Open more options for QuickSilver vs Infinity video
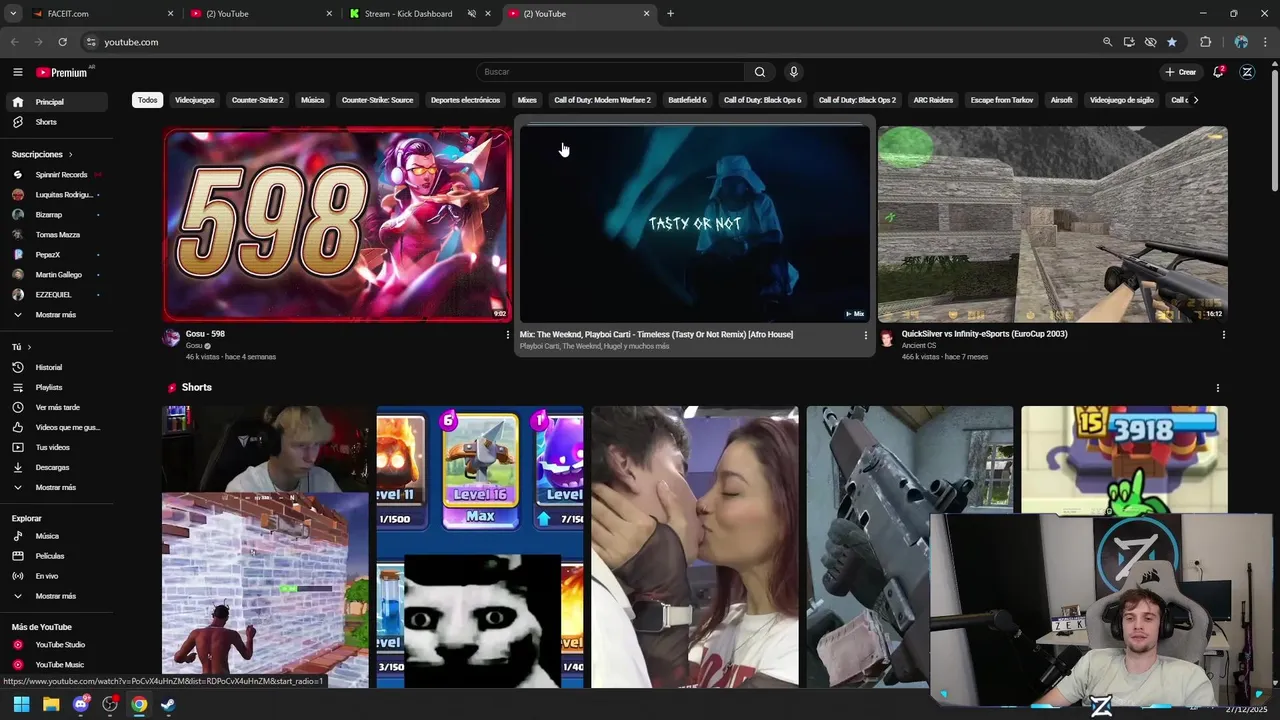Viewport: 1280px width, 720px height. click(x=1223, y=335)
